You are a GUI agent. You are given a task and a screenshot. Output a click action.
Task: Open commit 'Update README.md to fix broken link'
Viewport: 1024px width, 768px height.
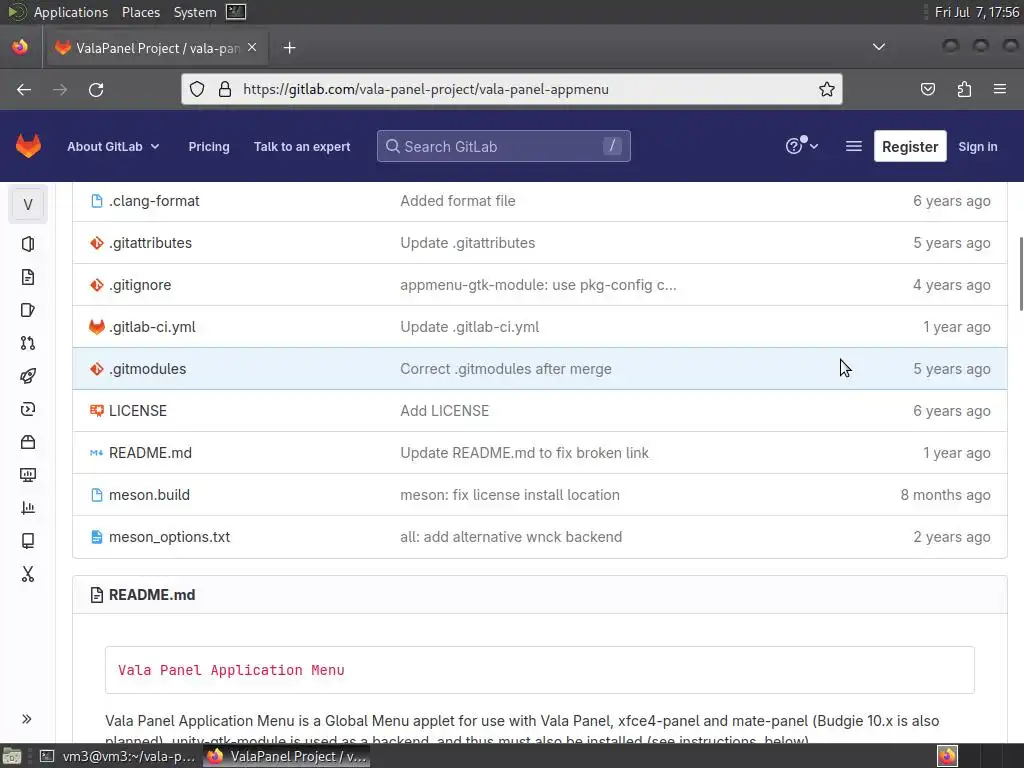(x=524, y=453)
